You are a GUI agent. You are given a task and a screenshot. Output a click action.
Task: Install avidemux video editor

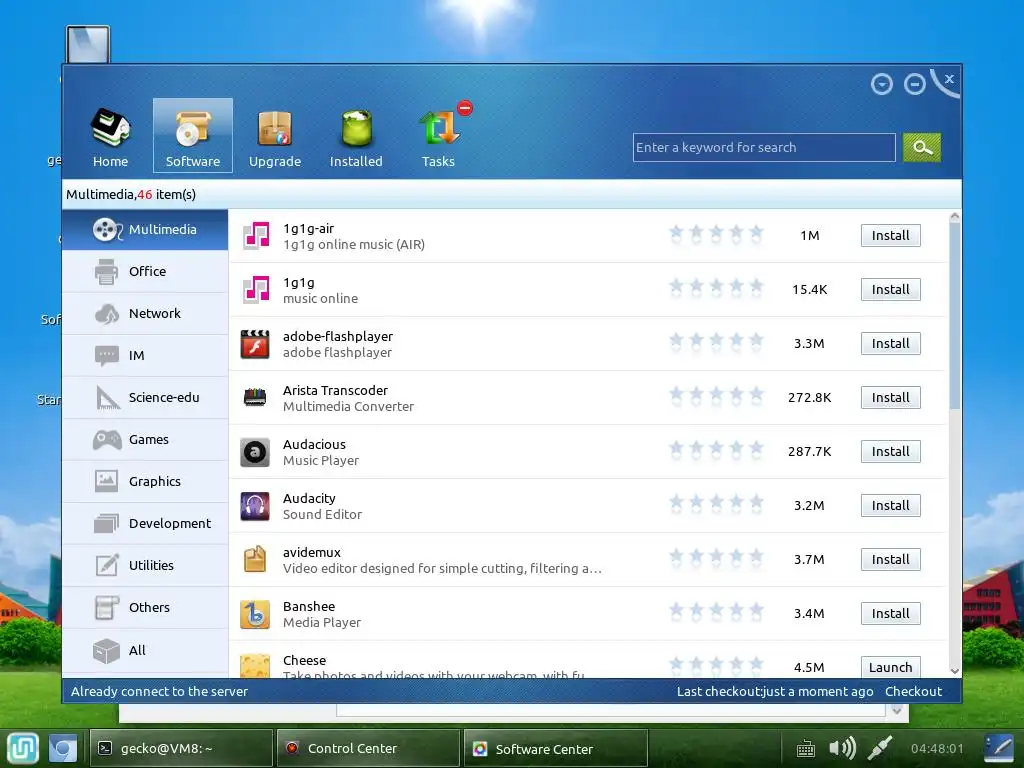pos(890,559)
